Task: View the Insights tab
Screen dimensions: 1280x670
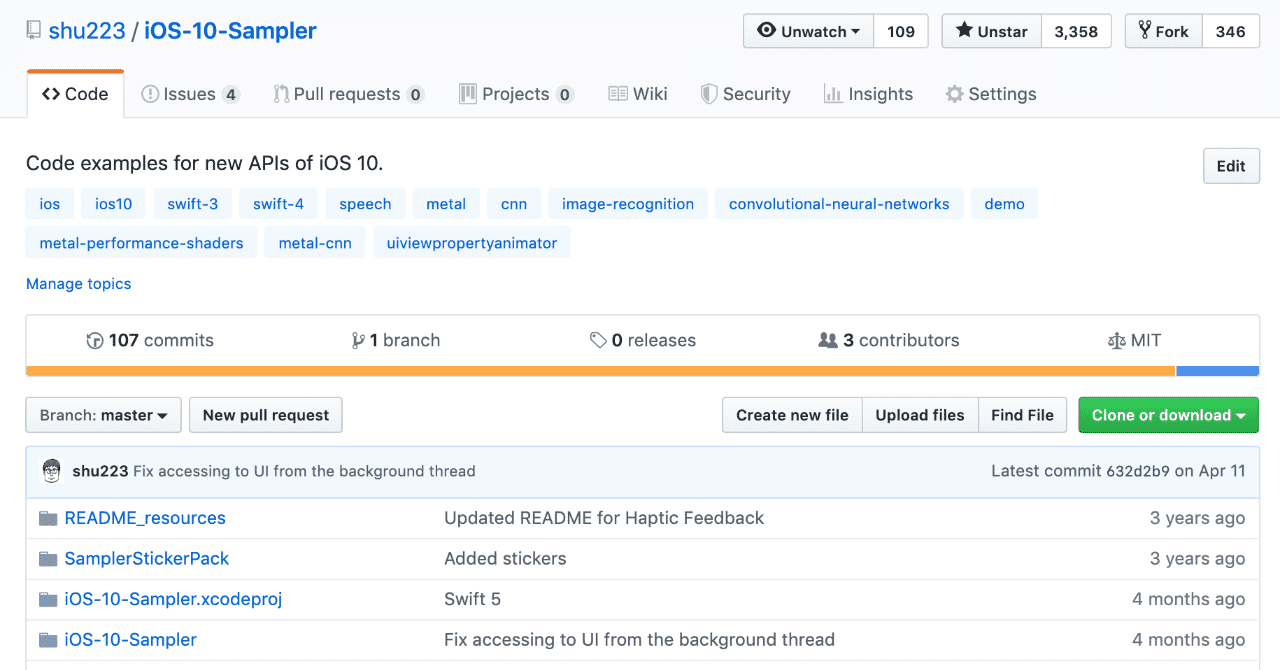Action: pos(868,94)
